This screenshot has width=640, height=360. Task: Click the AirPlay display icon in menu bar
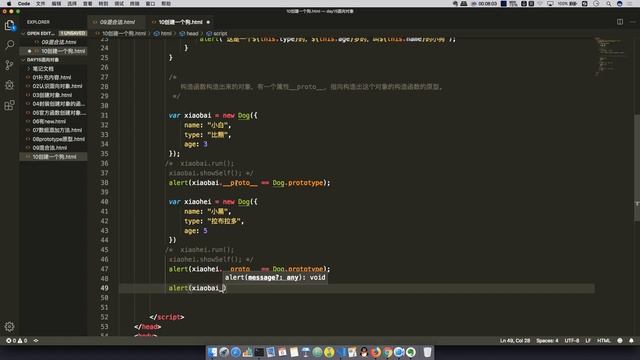click(550, 4)
